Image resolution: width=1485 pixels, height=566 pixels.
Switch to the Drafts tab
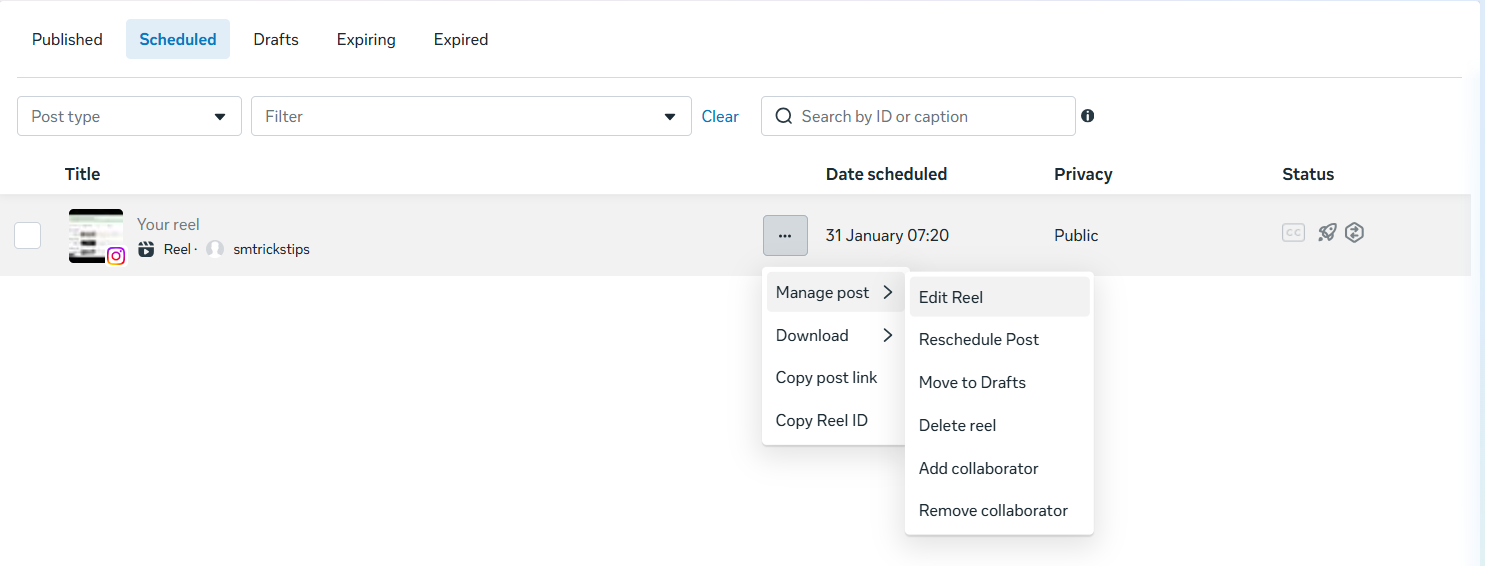(276, 40)
